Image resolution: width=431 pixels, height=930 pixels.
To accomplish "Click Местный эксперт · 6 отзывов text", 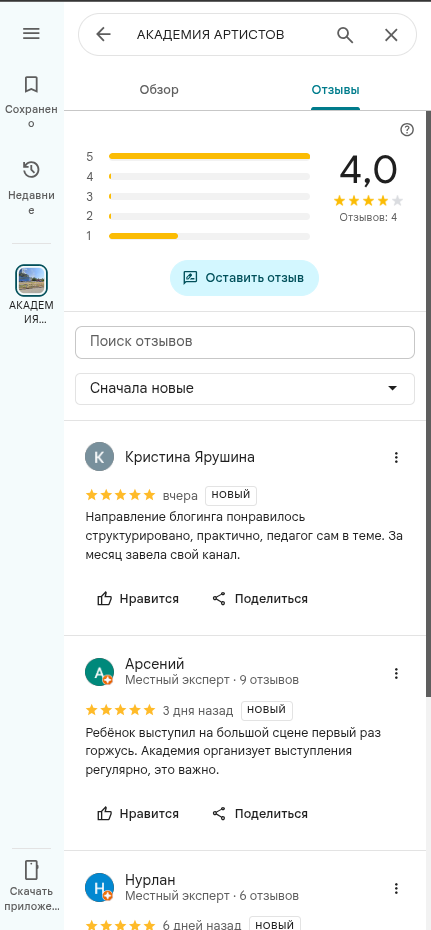I will coord(212,896).
